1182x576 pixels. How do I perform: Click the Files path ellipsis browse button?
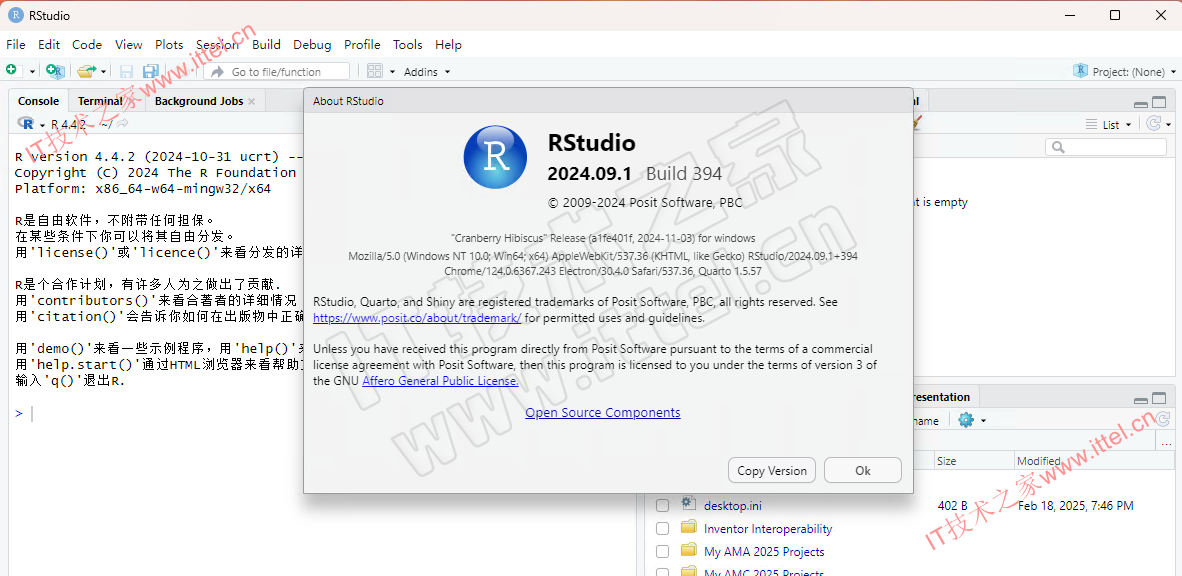tap(1165, 443)
